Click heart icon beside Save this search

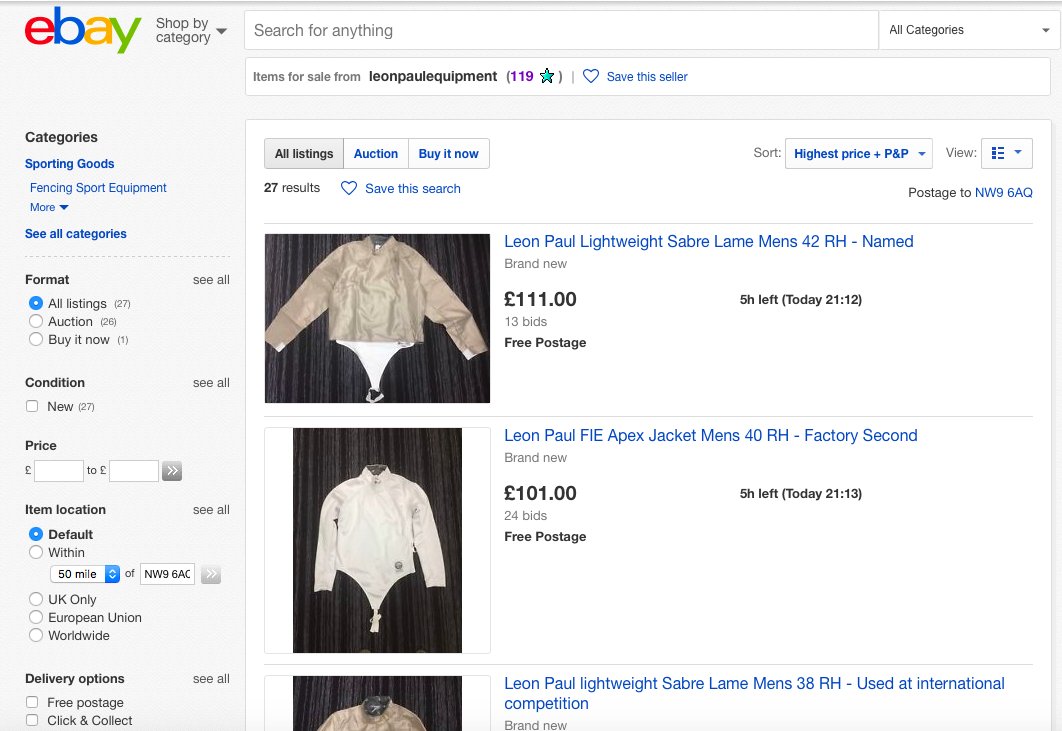click(349, 188)
